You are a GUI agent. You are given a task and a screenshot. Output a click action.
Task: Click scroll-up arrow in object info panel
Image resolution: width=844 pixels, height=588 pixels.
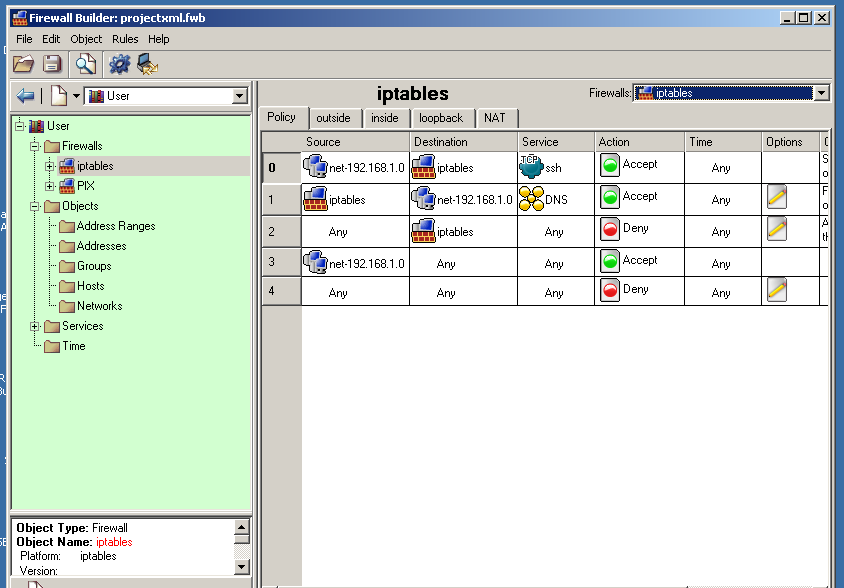tap(242, 527)
